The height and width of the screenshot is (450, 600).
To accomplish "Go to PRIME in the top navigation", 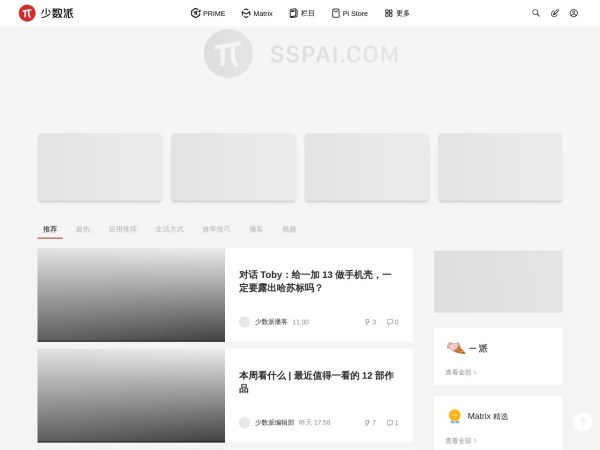I will [x=208, y=13].
